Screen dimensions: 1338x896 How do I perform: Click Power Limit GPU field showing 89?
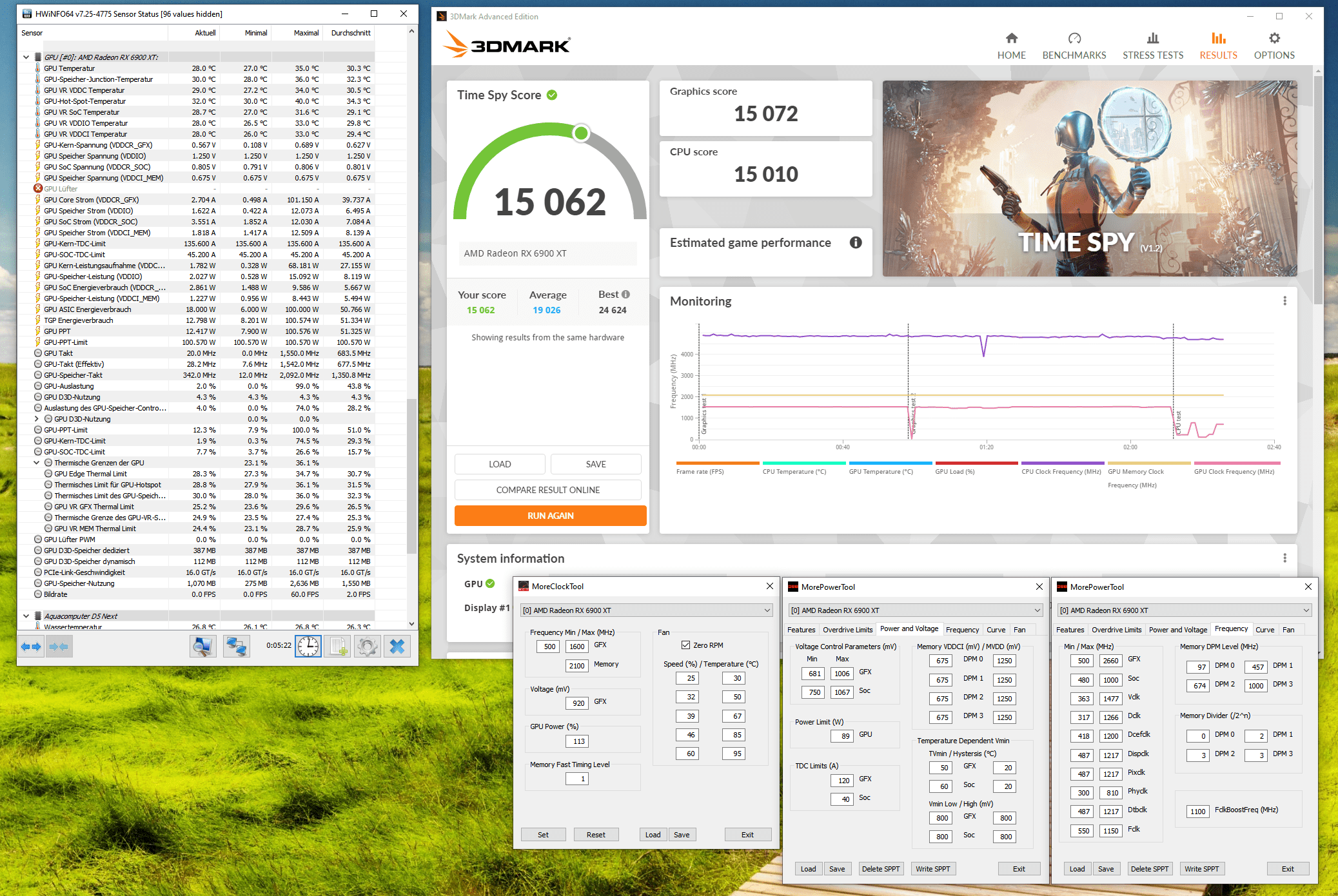(x=843, y=736)
